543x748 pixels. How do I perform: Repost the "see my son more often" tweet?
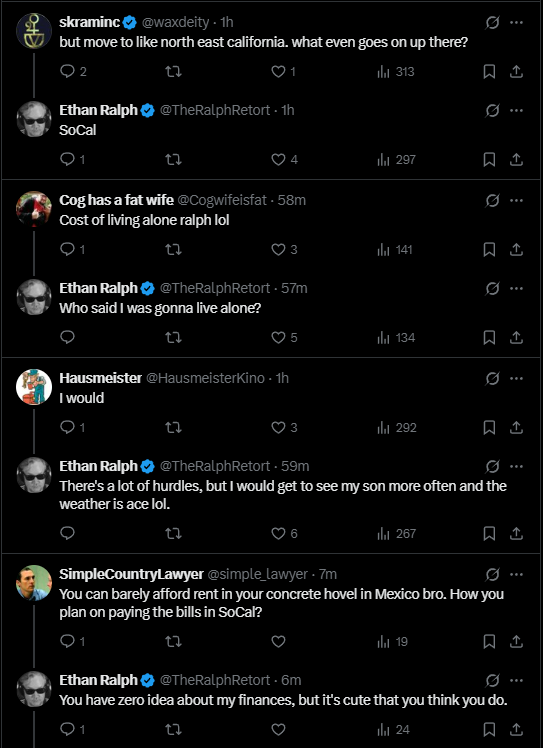(x=173, y=533)
